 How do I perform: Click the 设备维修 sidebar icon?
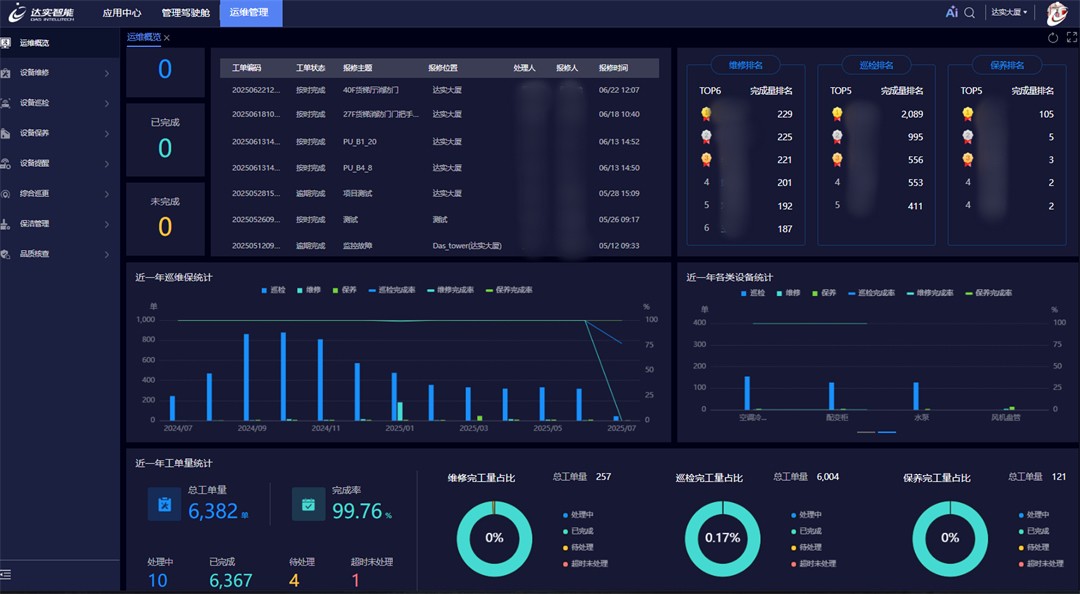click(8, 73)
